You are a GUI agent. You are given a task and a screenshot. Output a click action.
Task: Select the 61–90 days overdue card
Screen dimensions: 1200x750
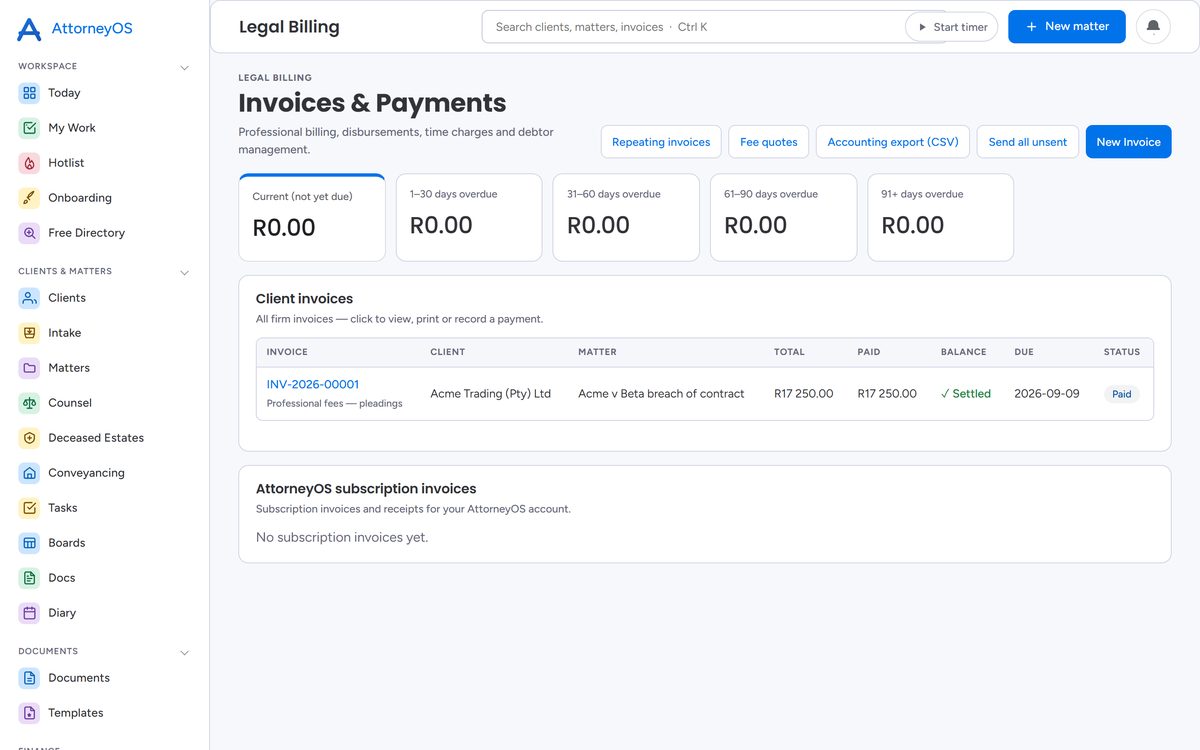click(783, 217)
